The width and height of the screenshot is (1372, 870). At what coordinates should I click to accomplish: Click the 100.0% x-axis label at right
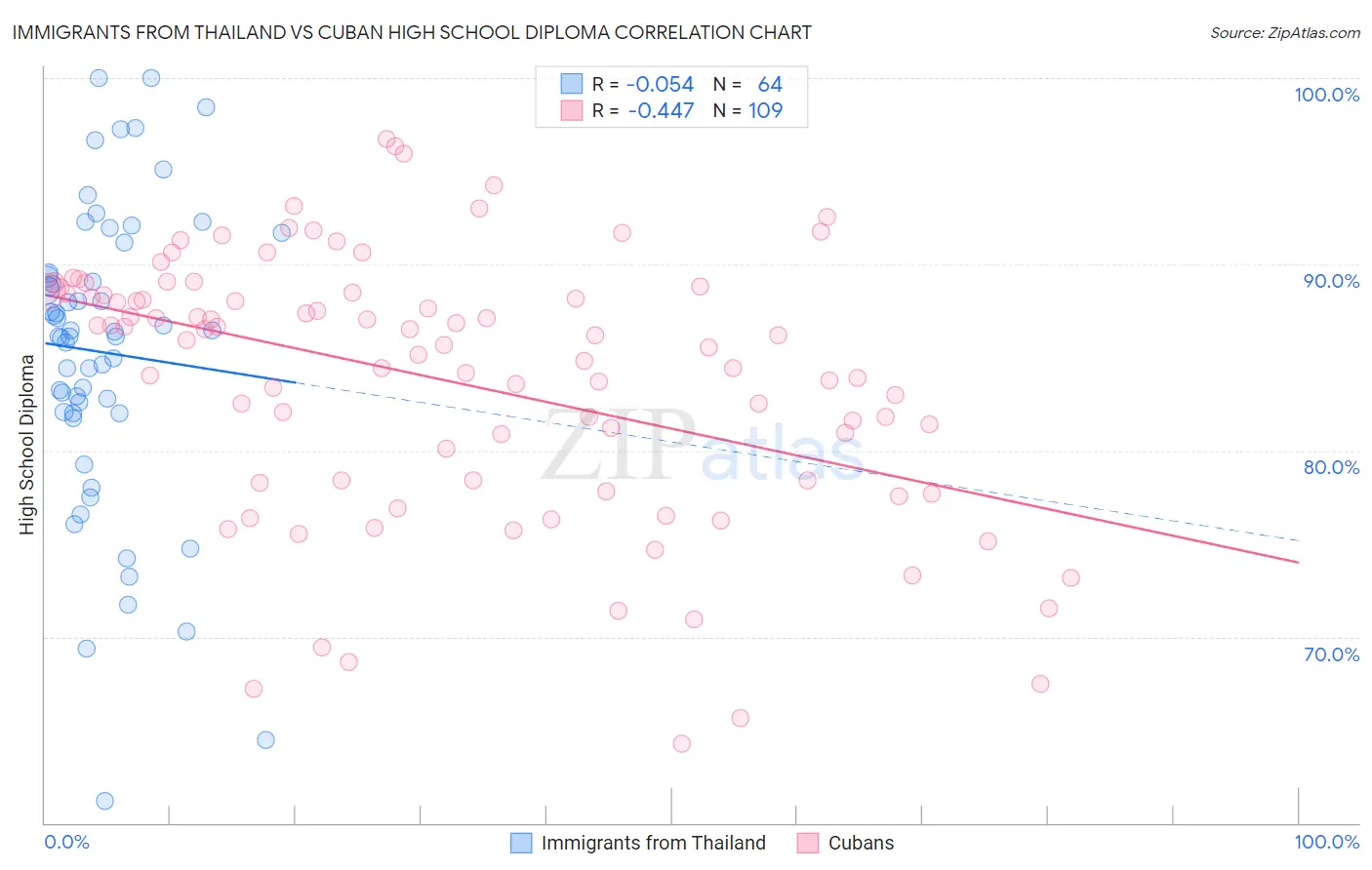[1327, 842]
